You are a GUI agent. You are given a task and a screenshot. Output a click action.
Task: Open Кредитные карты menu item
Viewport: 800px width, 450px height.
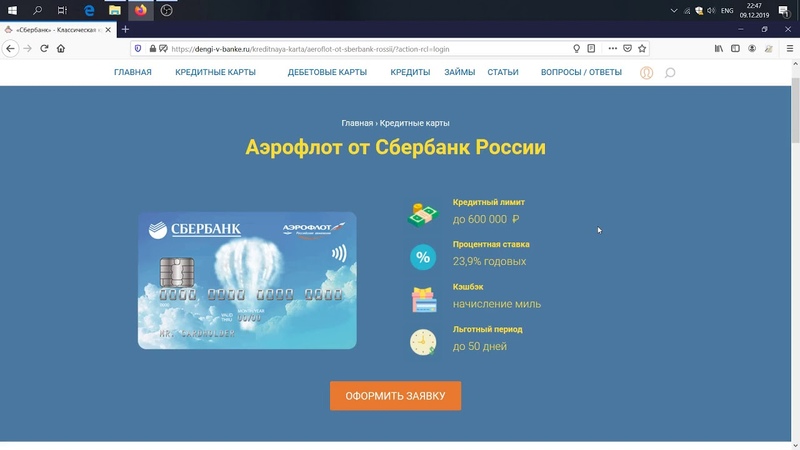(x=215, y=72)
